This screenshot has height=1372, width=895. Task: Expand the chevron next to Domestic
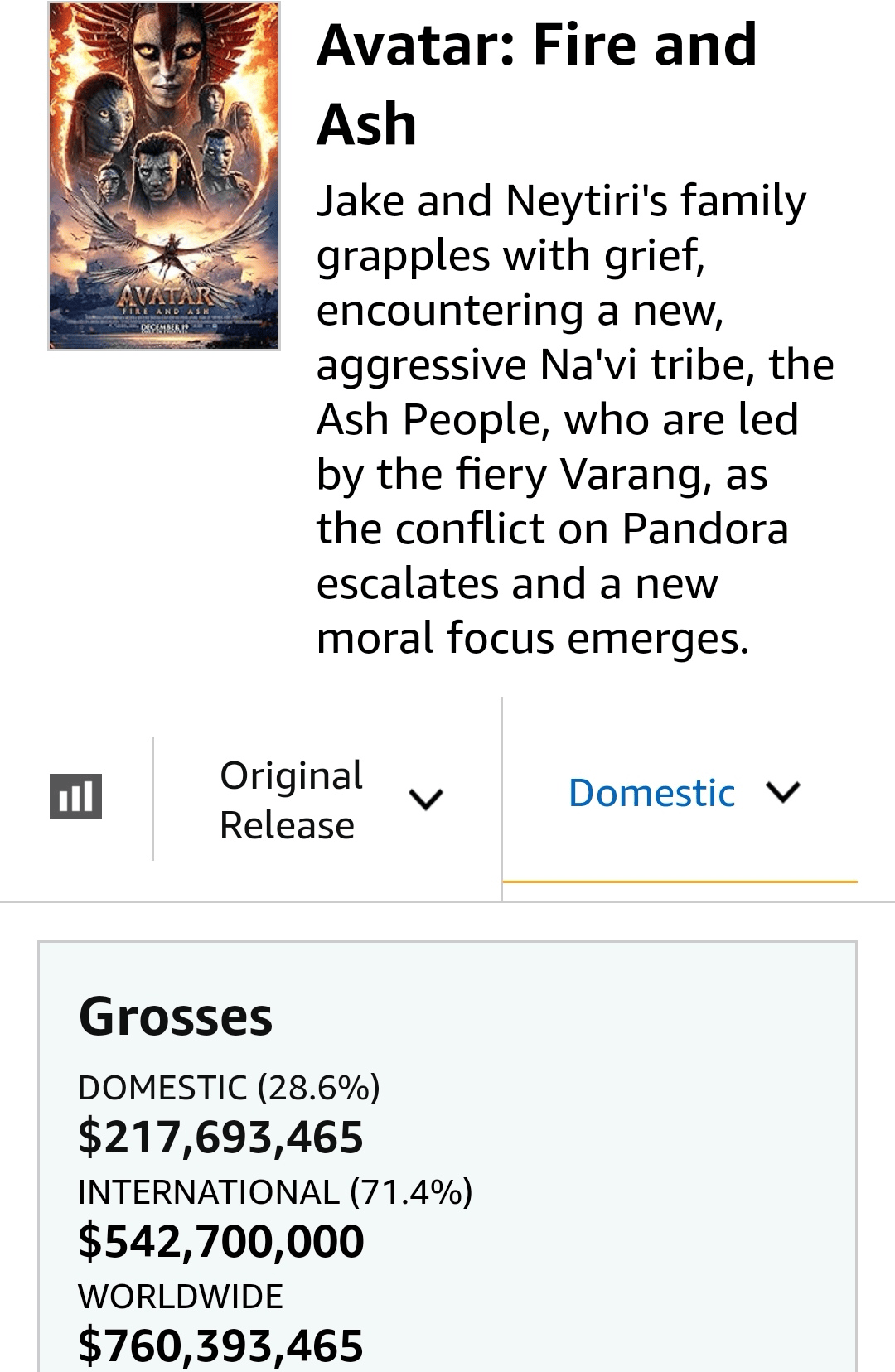tap(783, 792)
